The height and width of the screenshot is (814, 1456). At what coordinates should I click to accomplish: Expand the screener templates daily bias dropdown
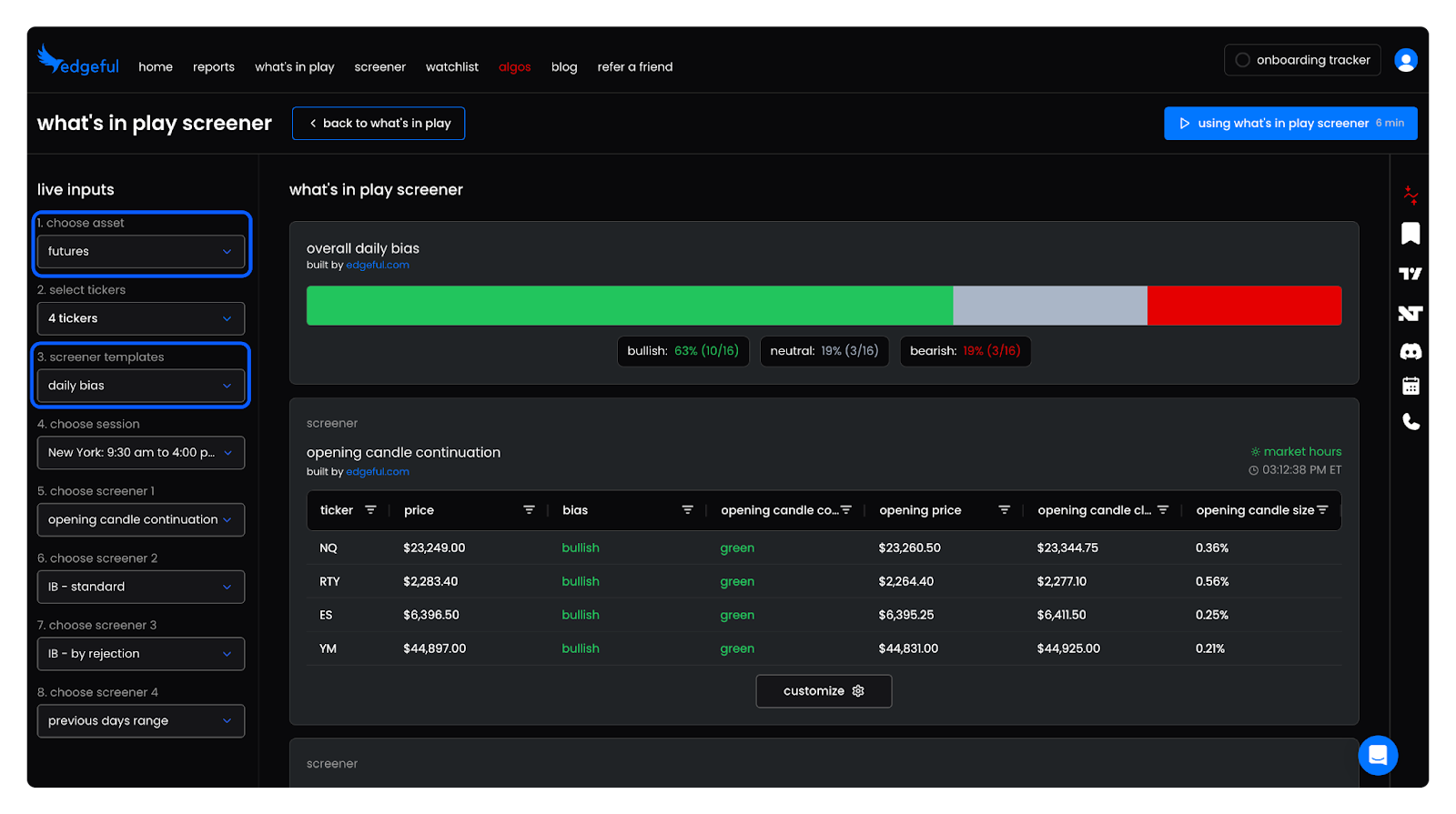(x=141, y=386)
